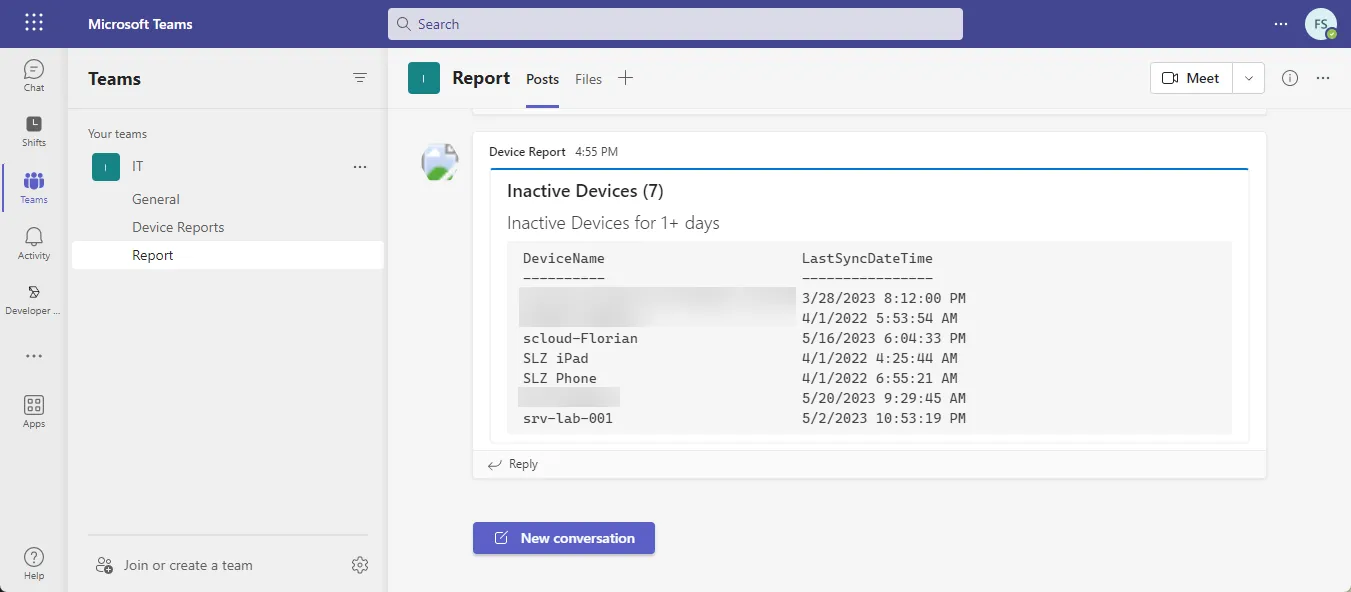This screenshot has width=1351, height=592.
Task: Start a meeting with Meet button
Action: tap(1192, 78)
